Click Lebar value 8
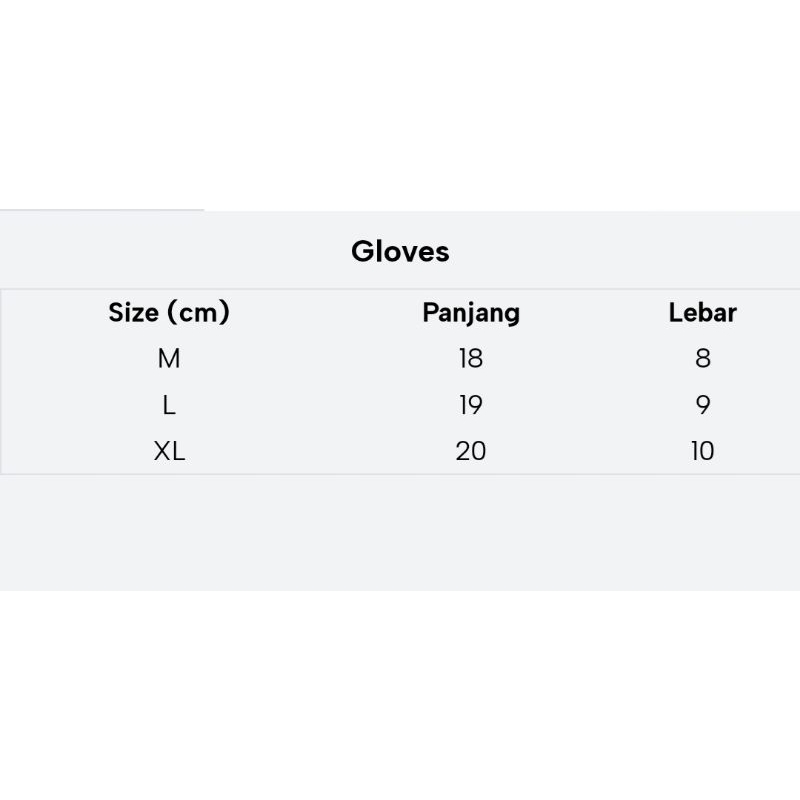Image resolution: width=800 pixels, height=800 pixels. tap(702, 358)
